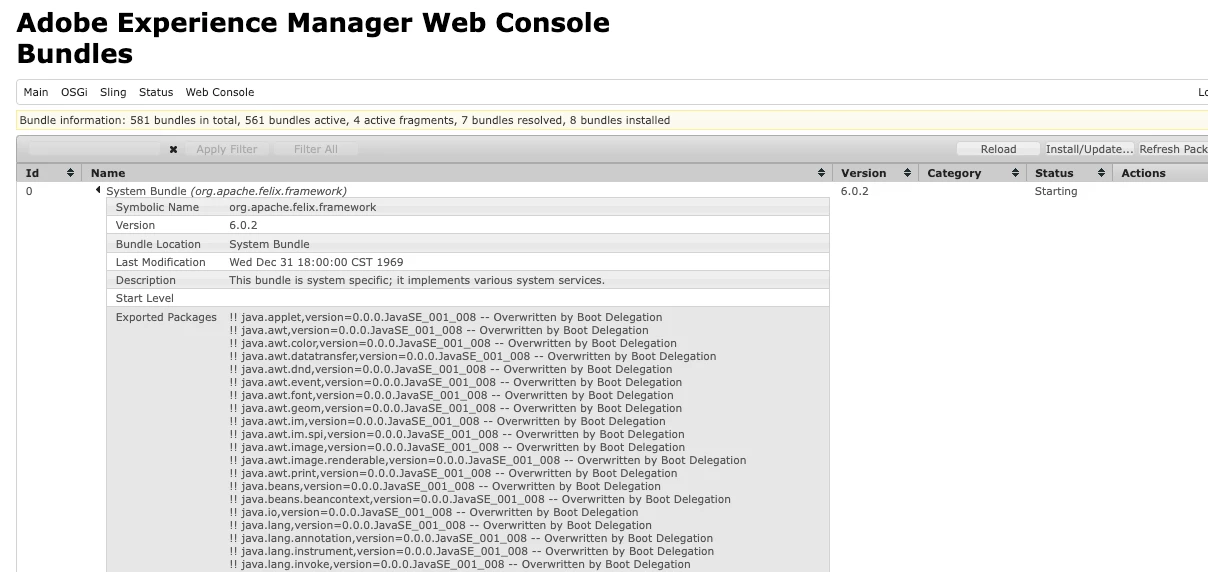The width and height of the screenshot is (1208, 572).
Task: Open the Web Console menu
Action: click(220, 92)
